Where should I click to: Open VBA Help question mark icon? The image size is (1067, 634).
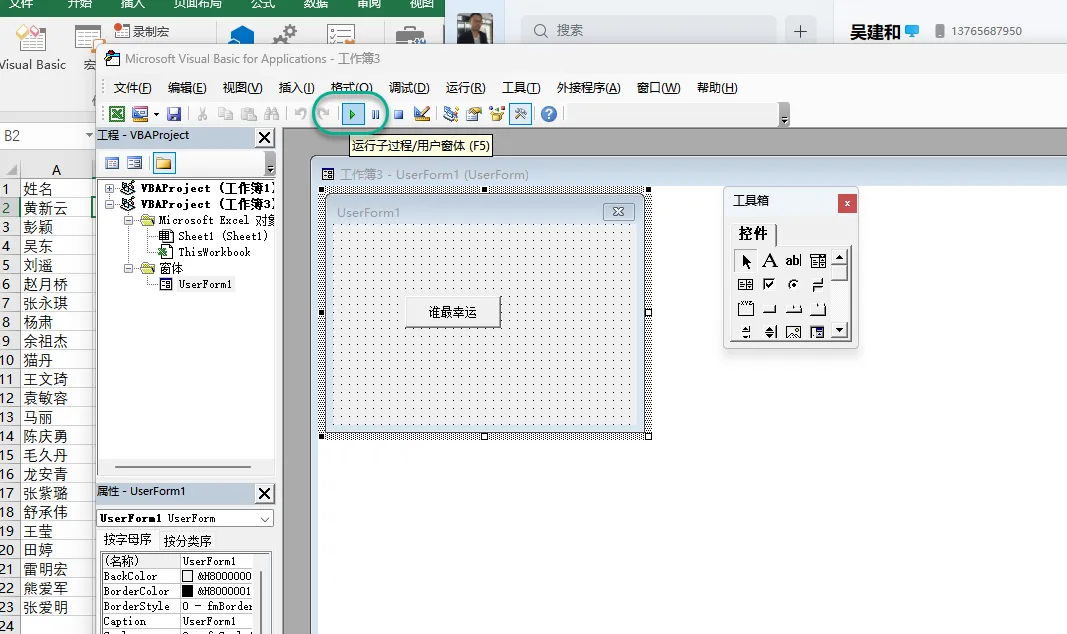pyautogui.click(x=549, y=114)
